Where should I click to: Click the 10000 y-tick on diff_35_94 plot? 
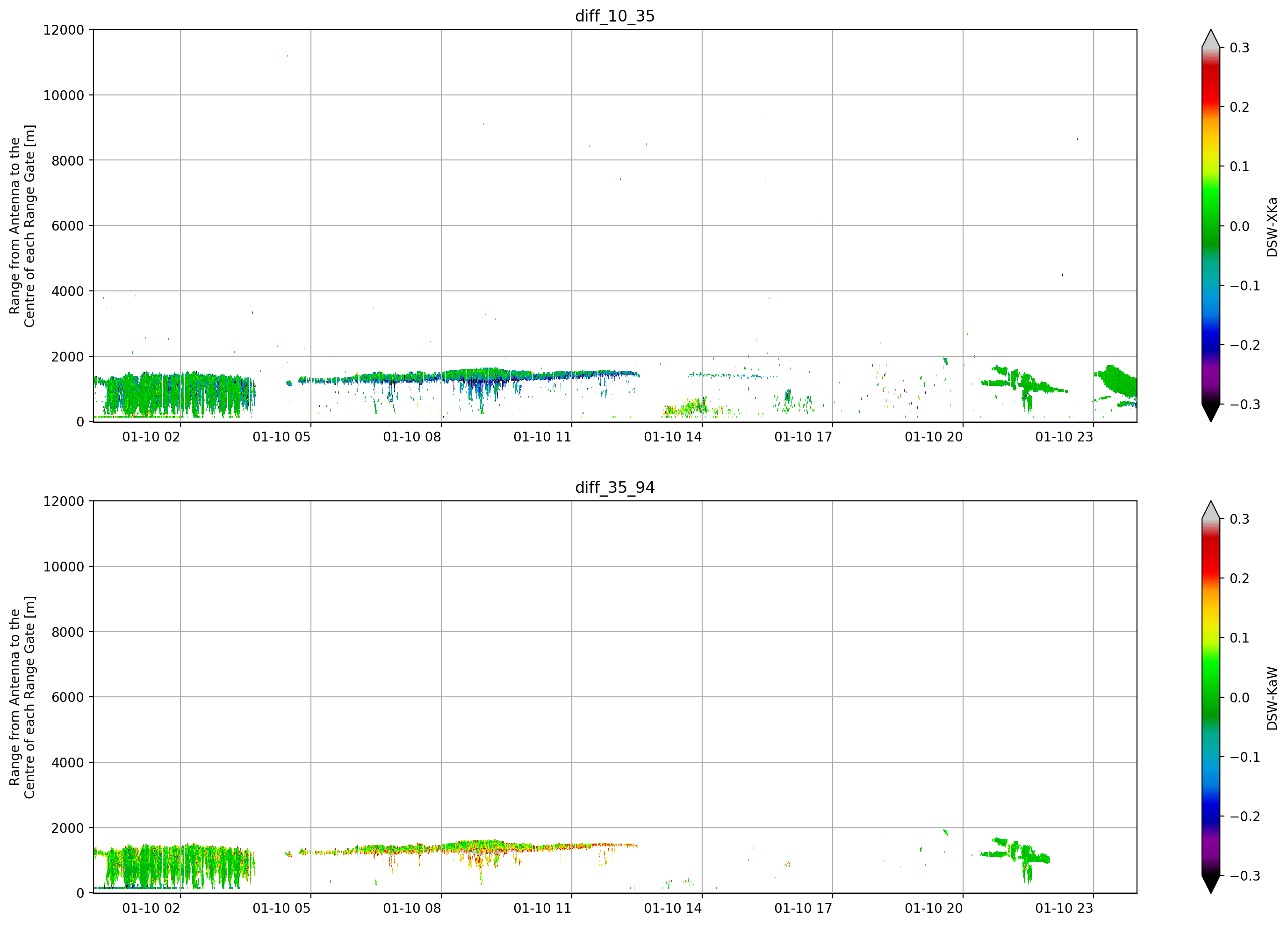point(64,566)
